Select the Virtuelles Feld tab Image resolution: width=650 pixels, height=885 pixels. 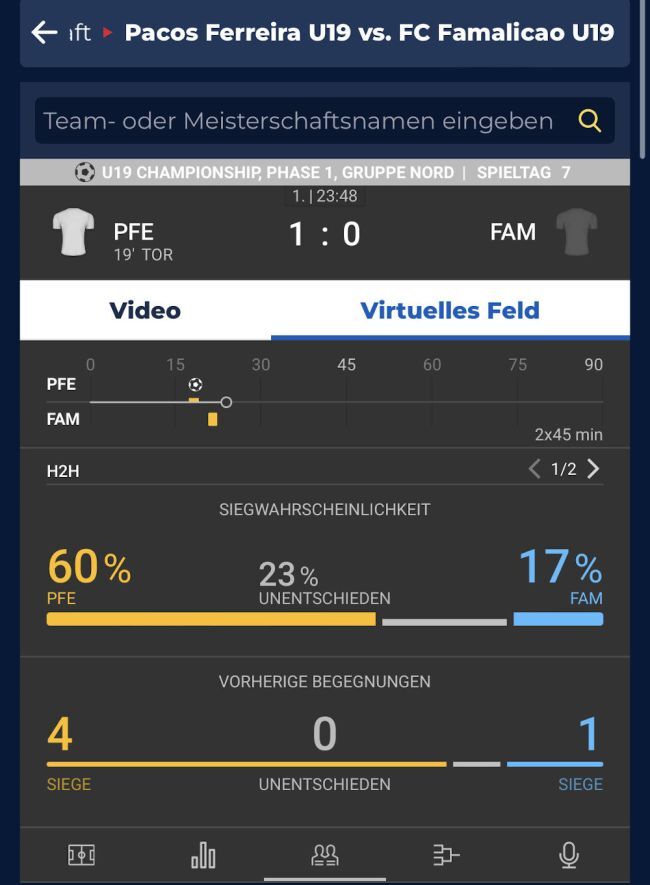pos(450,310)
